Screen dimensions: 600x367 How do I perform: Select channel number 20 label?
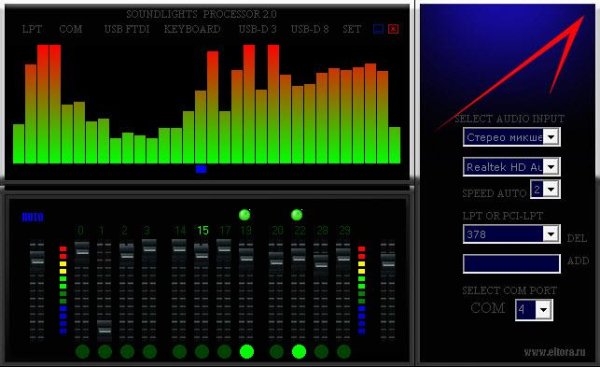277,230
